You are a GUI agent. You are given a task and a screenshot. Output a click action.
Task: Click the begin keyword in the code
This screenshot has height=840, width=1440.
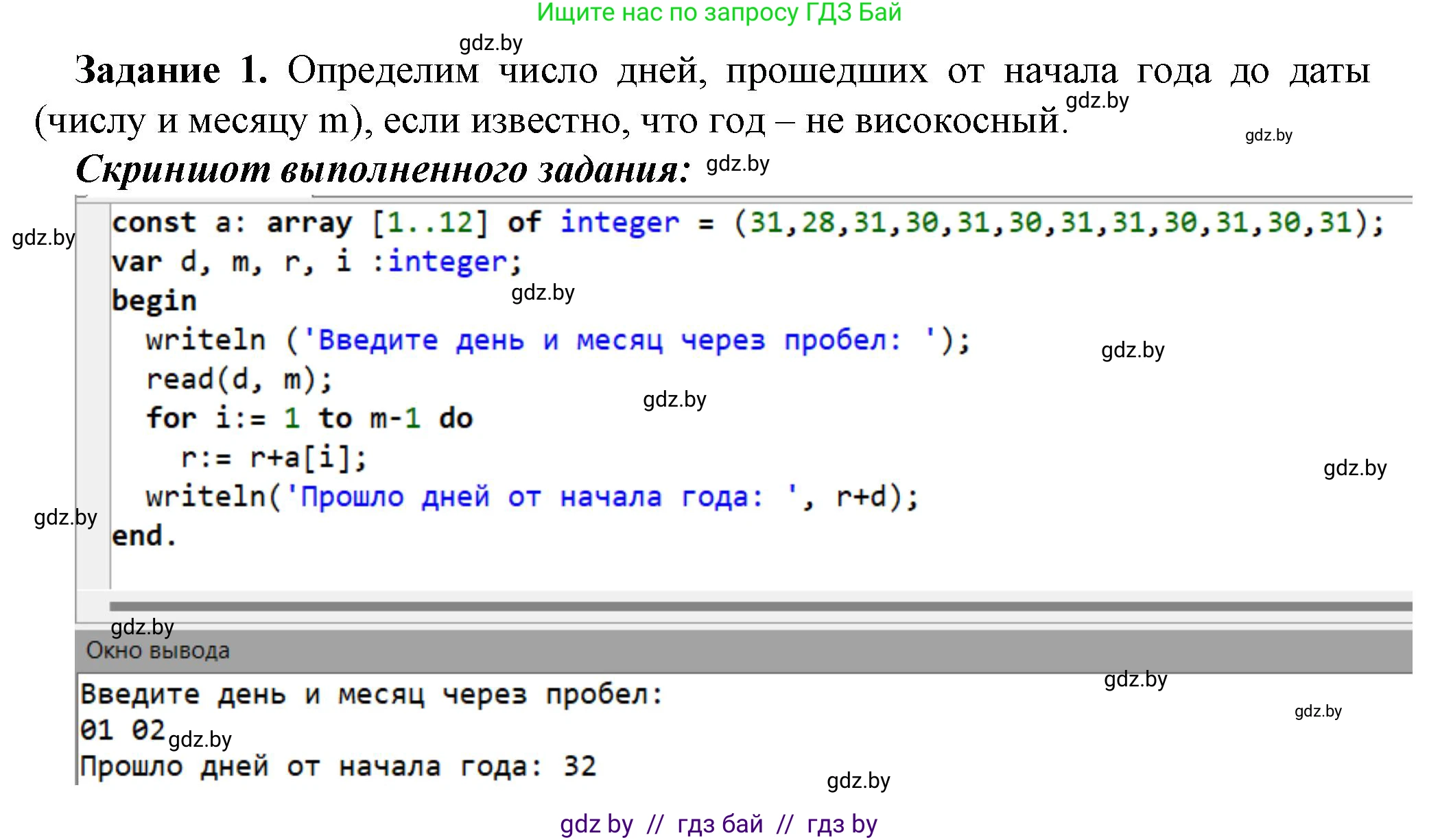pos(154,301)
